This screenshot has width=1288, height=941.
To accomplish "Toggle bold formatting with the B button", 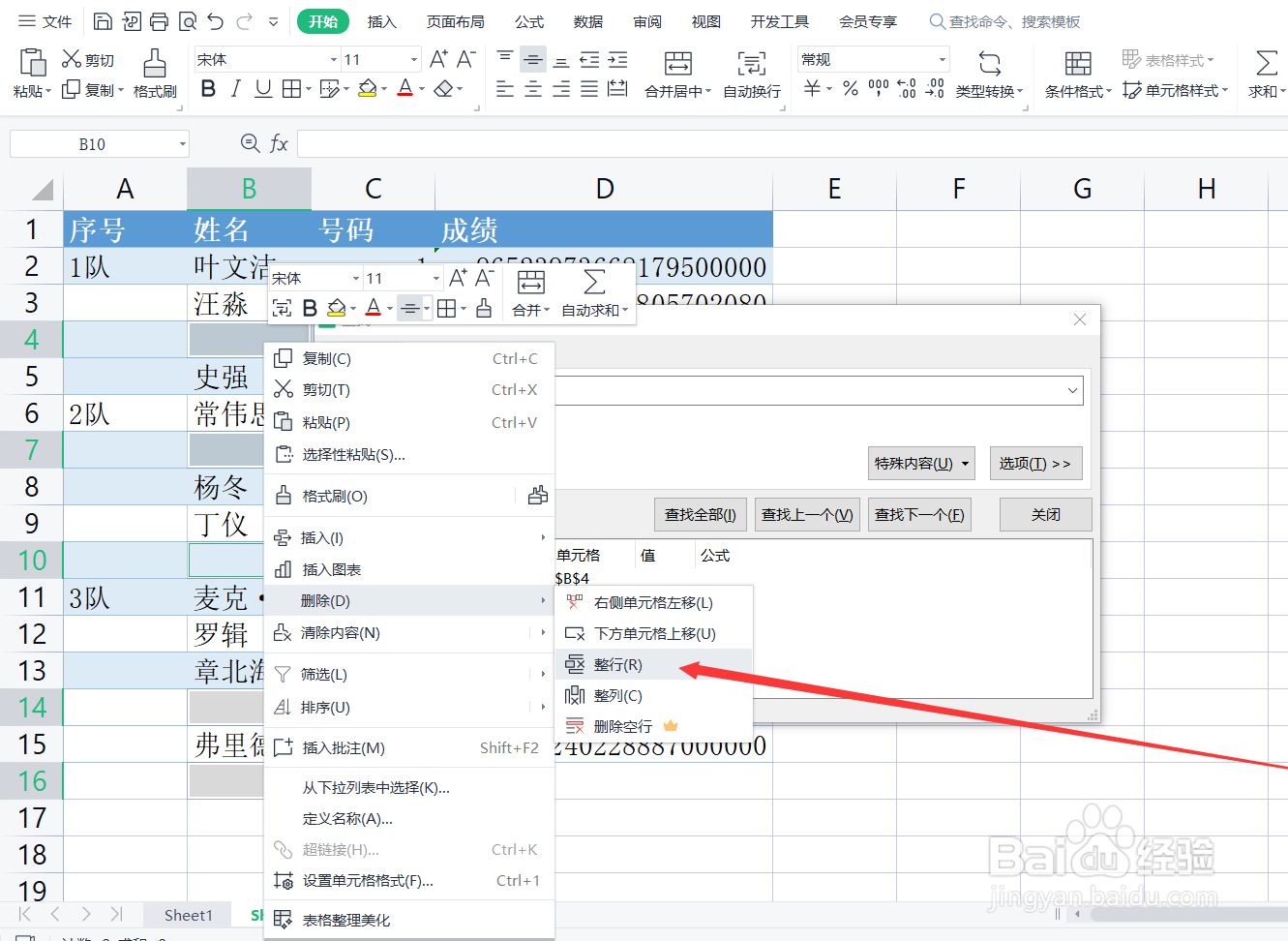I will [208, 88].
